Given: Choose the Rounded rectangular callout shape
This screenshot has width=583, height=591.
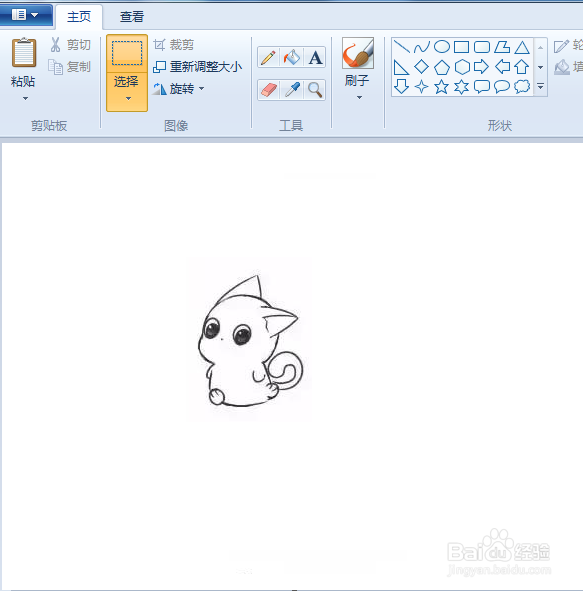Looking at the screenshot, I should [x=482, y=87].
